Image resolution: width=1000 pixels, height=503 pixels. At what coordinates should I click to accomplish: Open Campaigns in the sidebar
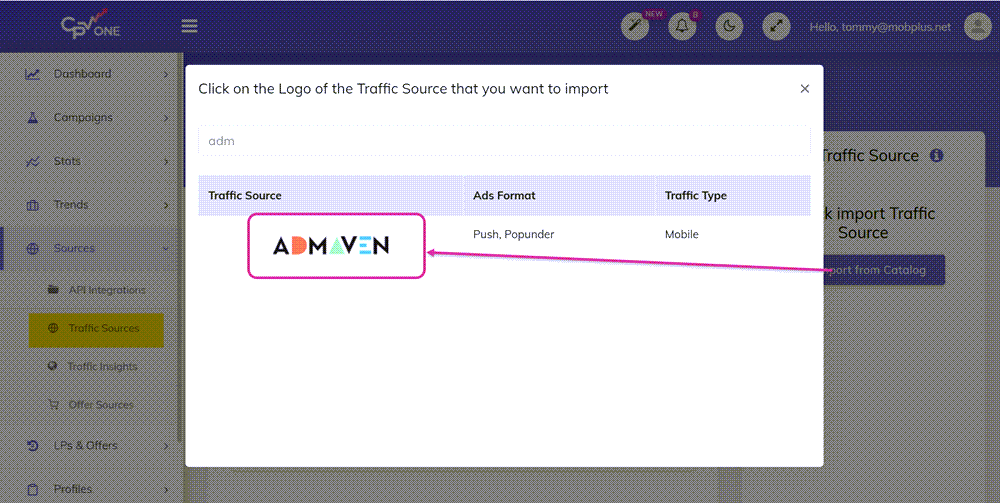point(83,117)
